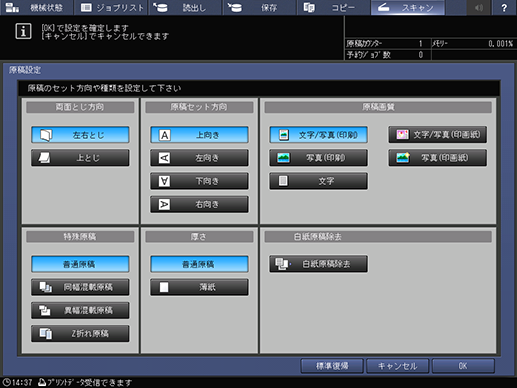The width and height of the screenshot is (517, 388).
Task: Select the スキャン scan tab
Action: pyautogui.click(x=408, y=7)
